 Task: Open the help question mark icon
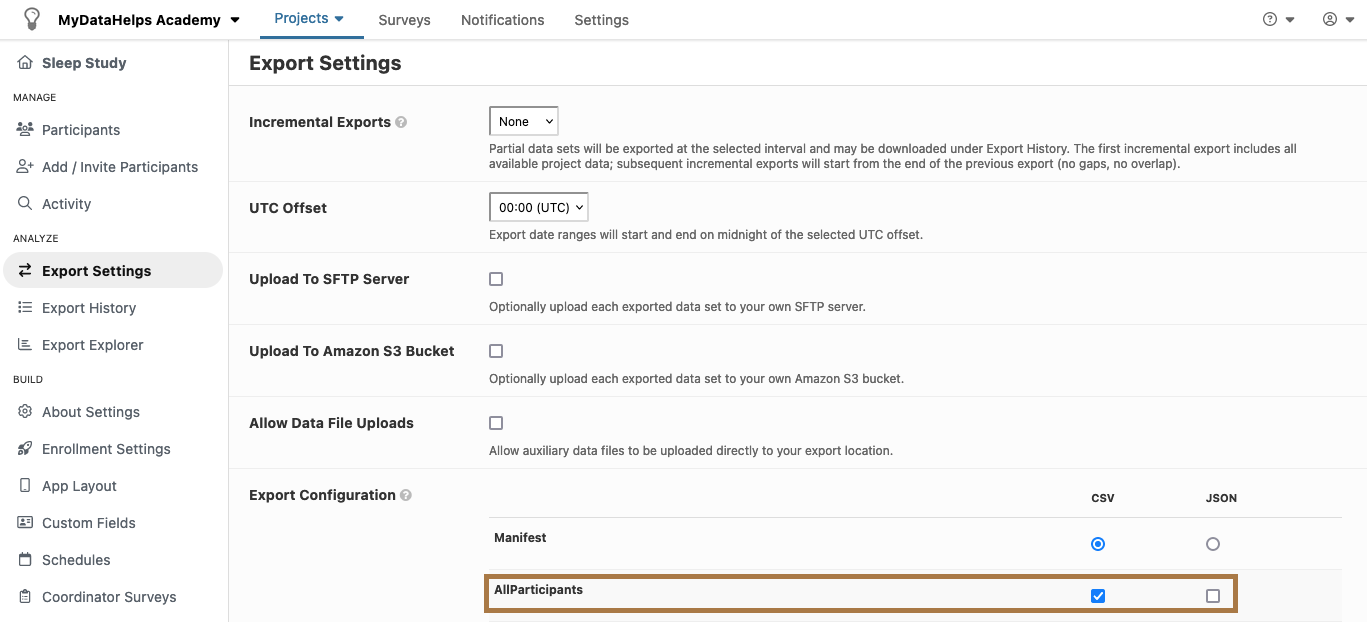(1270, 19)
